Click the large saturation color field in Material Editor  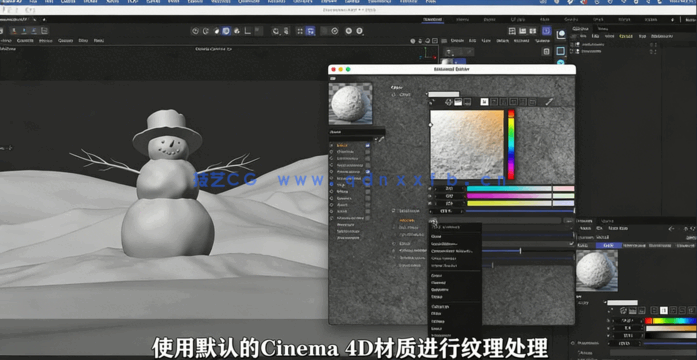point(467,144)
